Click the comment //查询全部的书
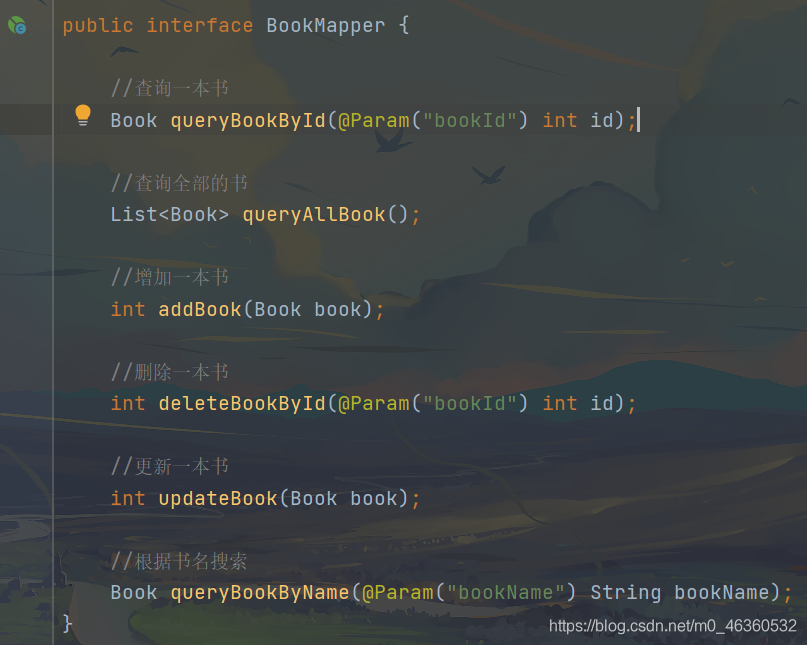The image size is (807, 645). tap(179, 183)
